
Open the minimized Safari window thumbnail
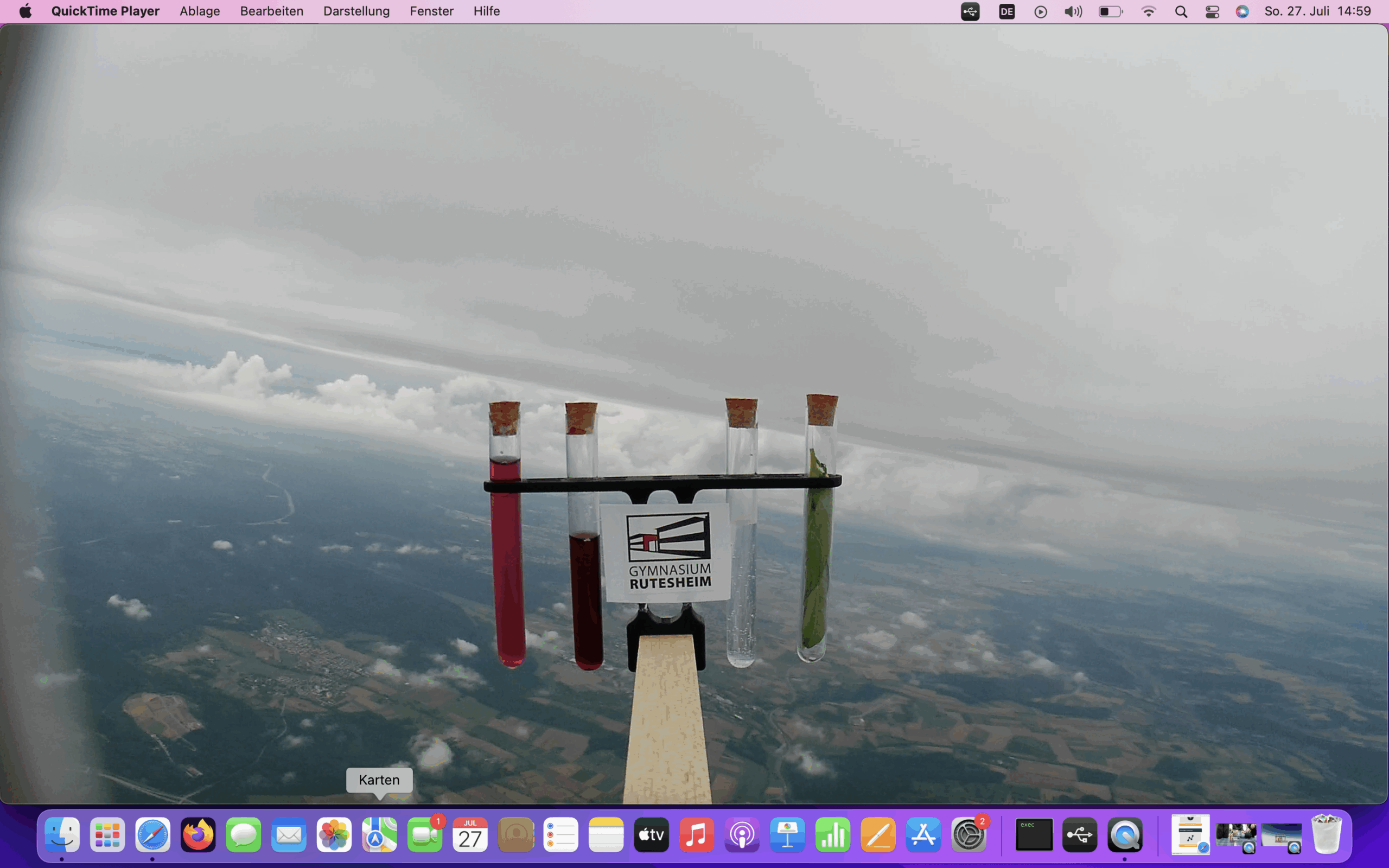pos(1190,834)
